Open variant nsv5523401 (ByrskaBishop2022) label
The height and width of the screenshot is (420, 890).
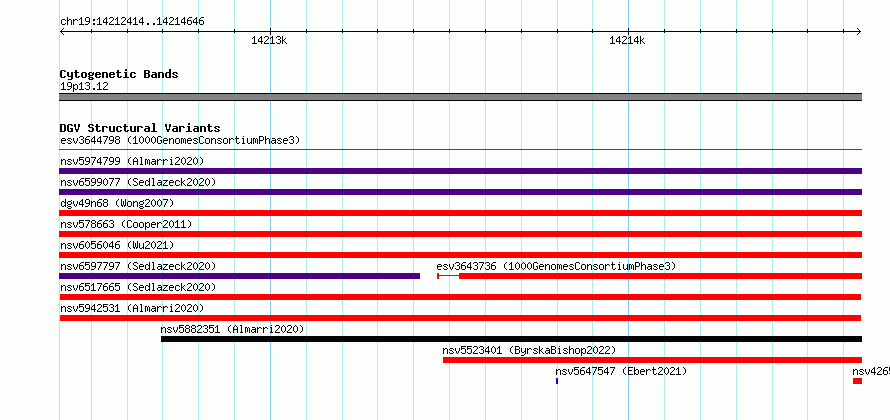[x=529, y=350]
